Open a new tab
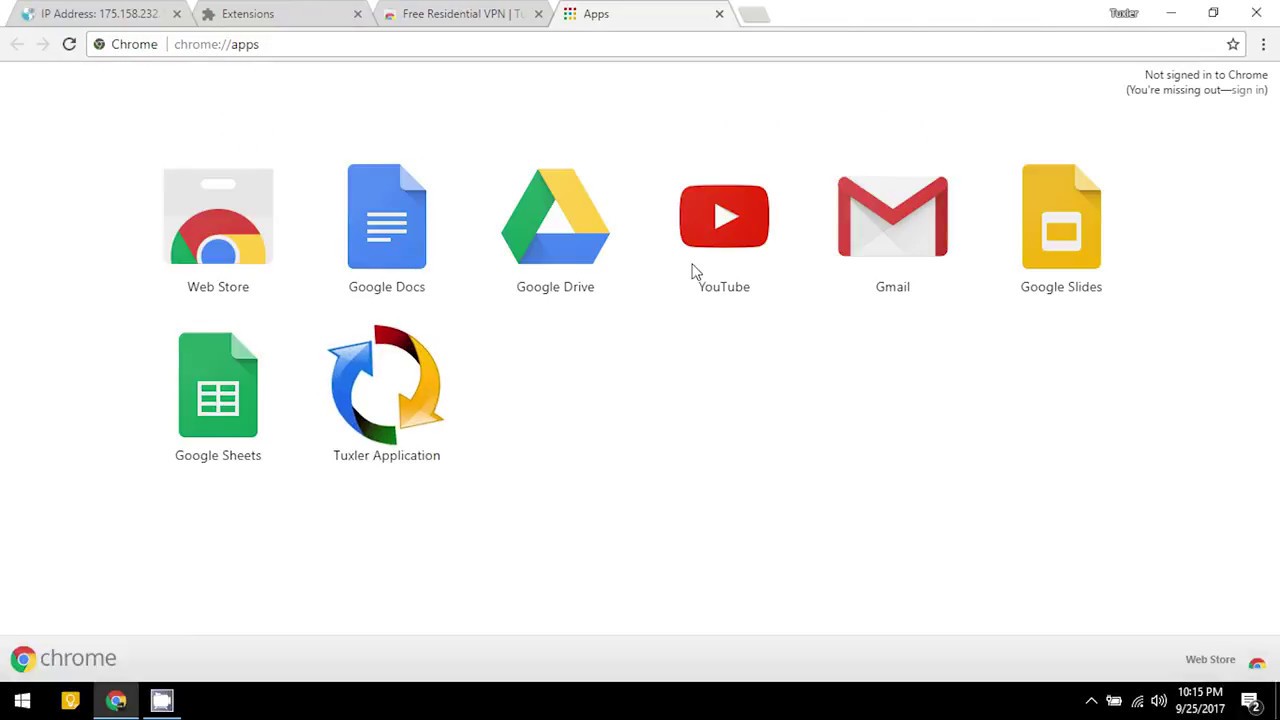This screenshot has height=720, width=1280. coord(754,14)
